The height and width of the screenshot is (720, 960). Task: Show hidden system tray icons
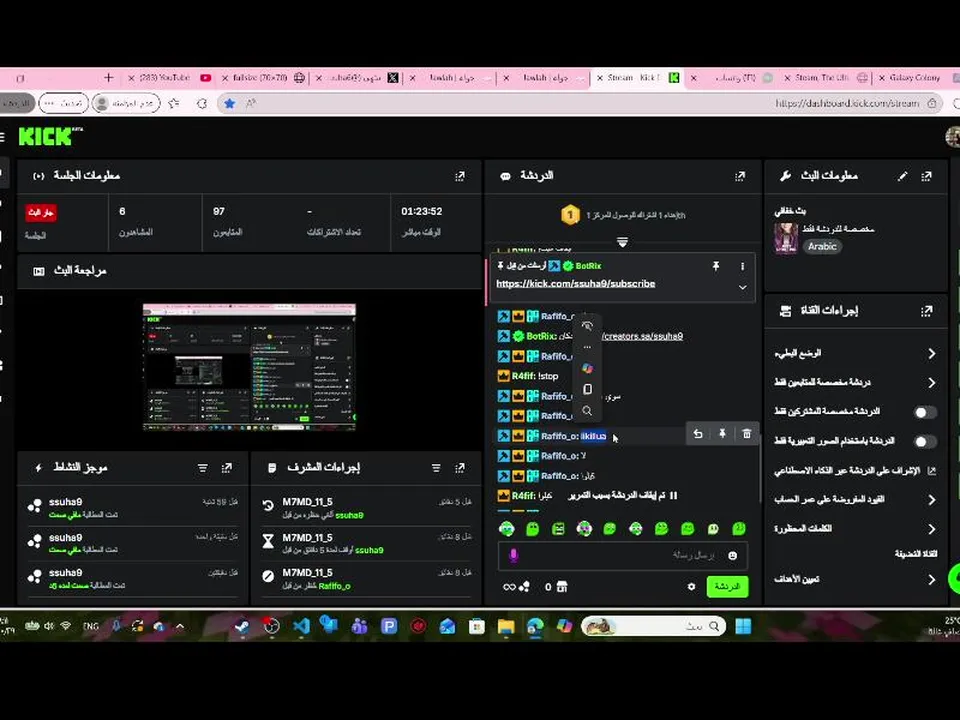click(x=180, y=626)
